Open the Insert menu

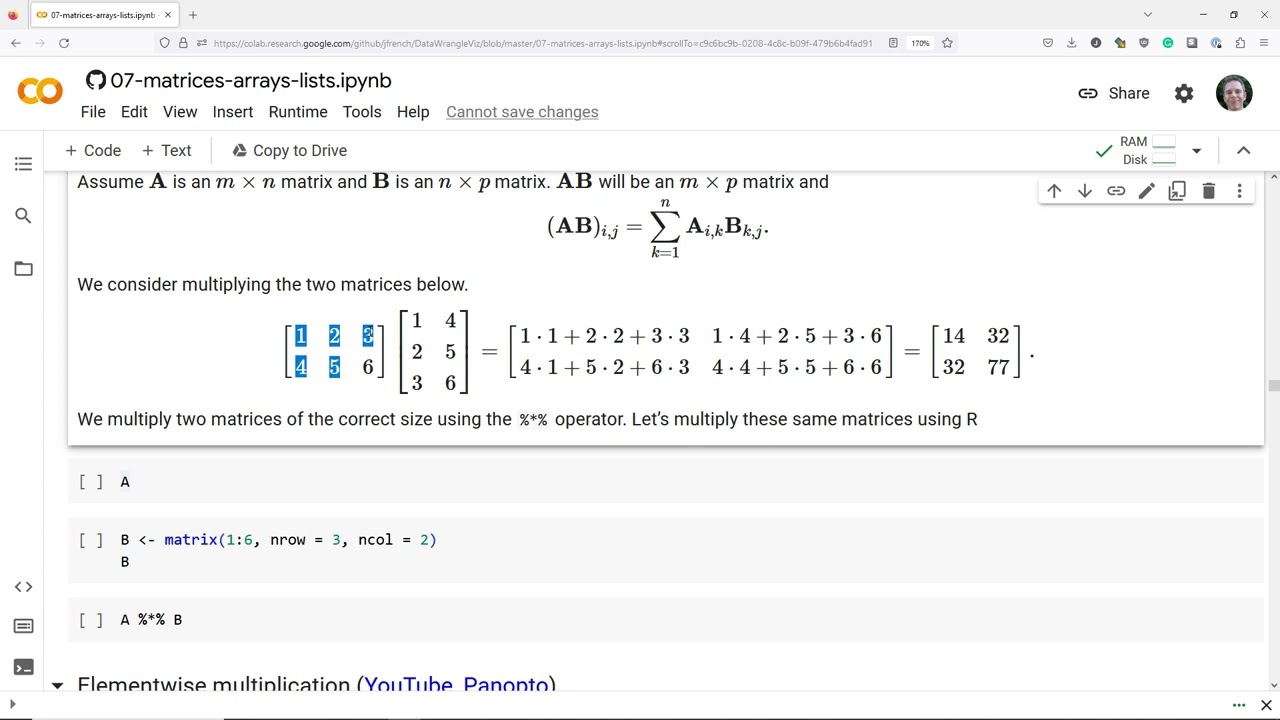tap(232, 112)
